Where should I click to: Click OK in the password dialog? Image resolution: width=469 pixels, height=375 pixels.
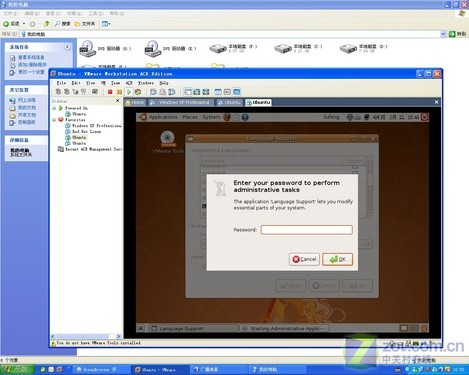[337, 259]
